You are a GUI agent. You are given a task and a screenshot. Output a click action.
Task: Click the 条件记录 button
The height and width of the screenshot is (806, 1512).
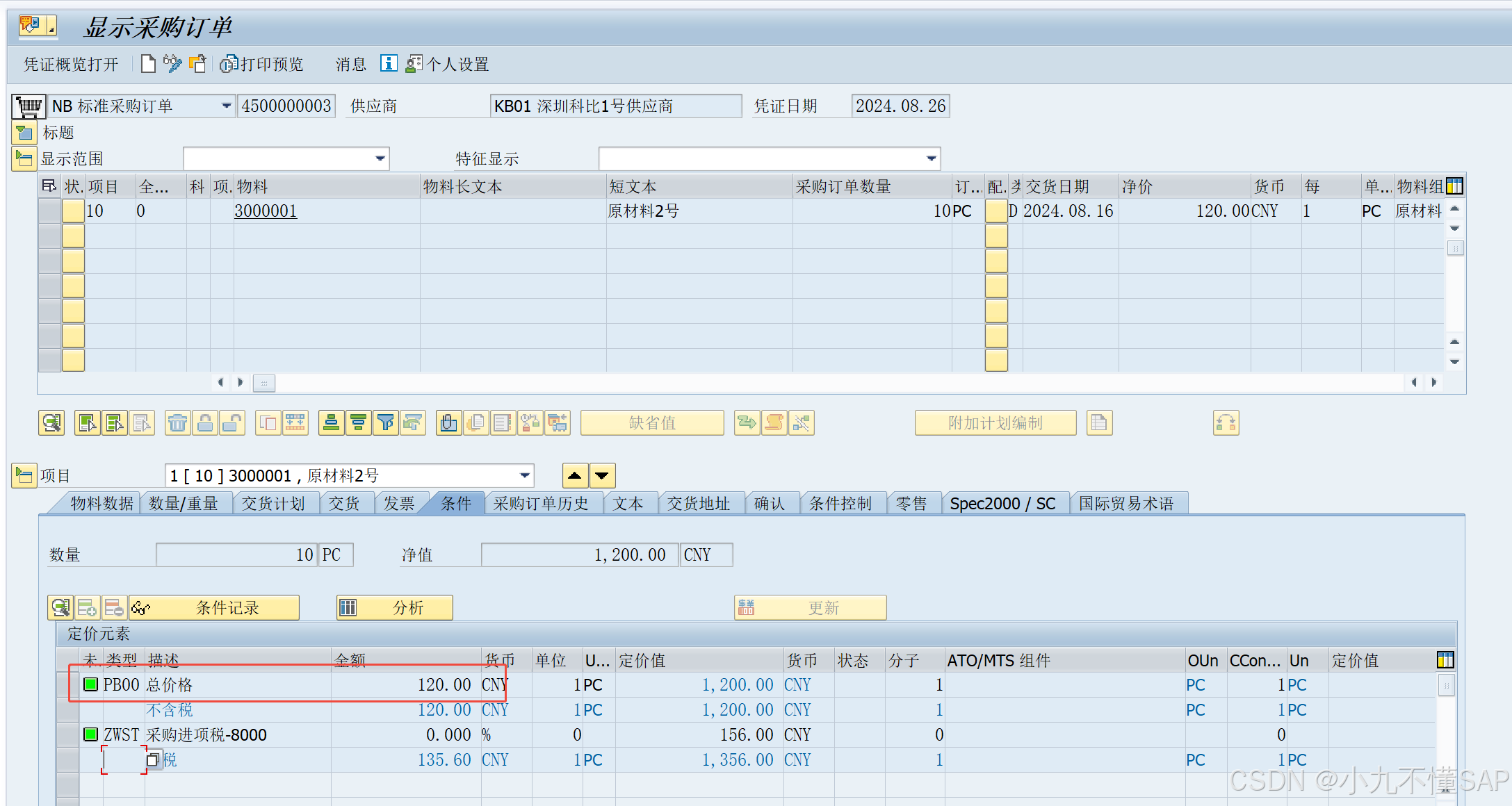216,608
